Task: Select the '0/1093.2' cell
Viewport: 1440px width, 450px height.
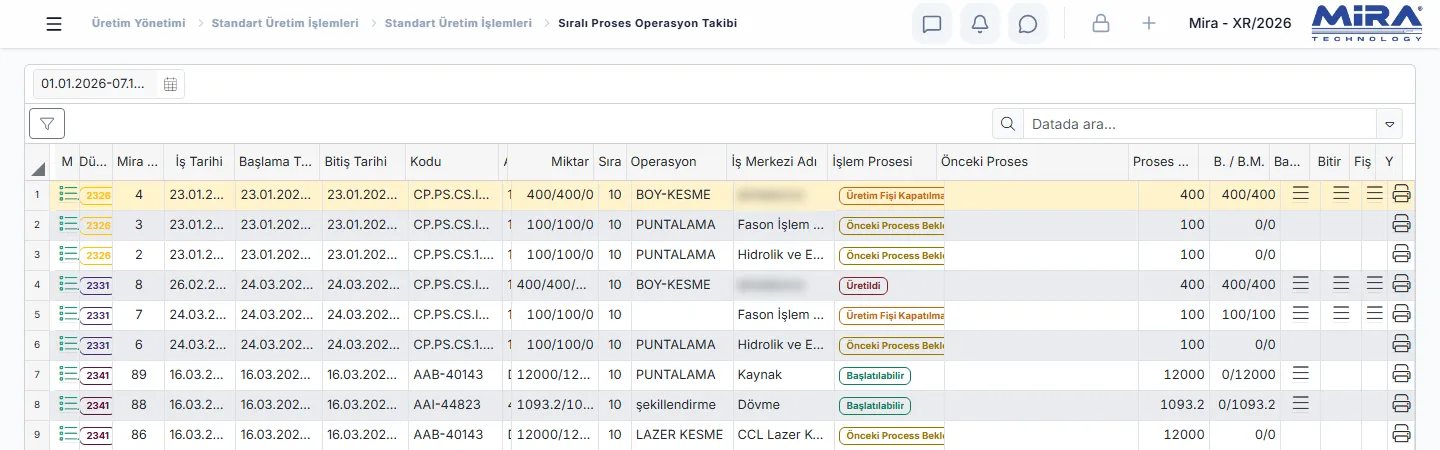Action: (x=1246, y=405)
